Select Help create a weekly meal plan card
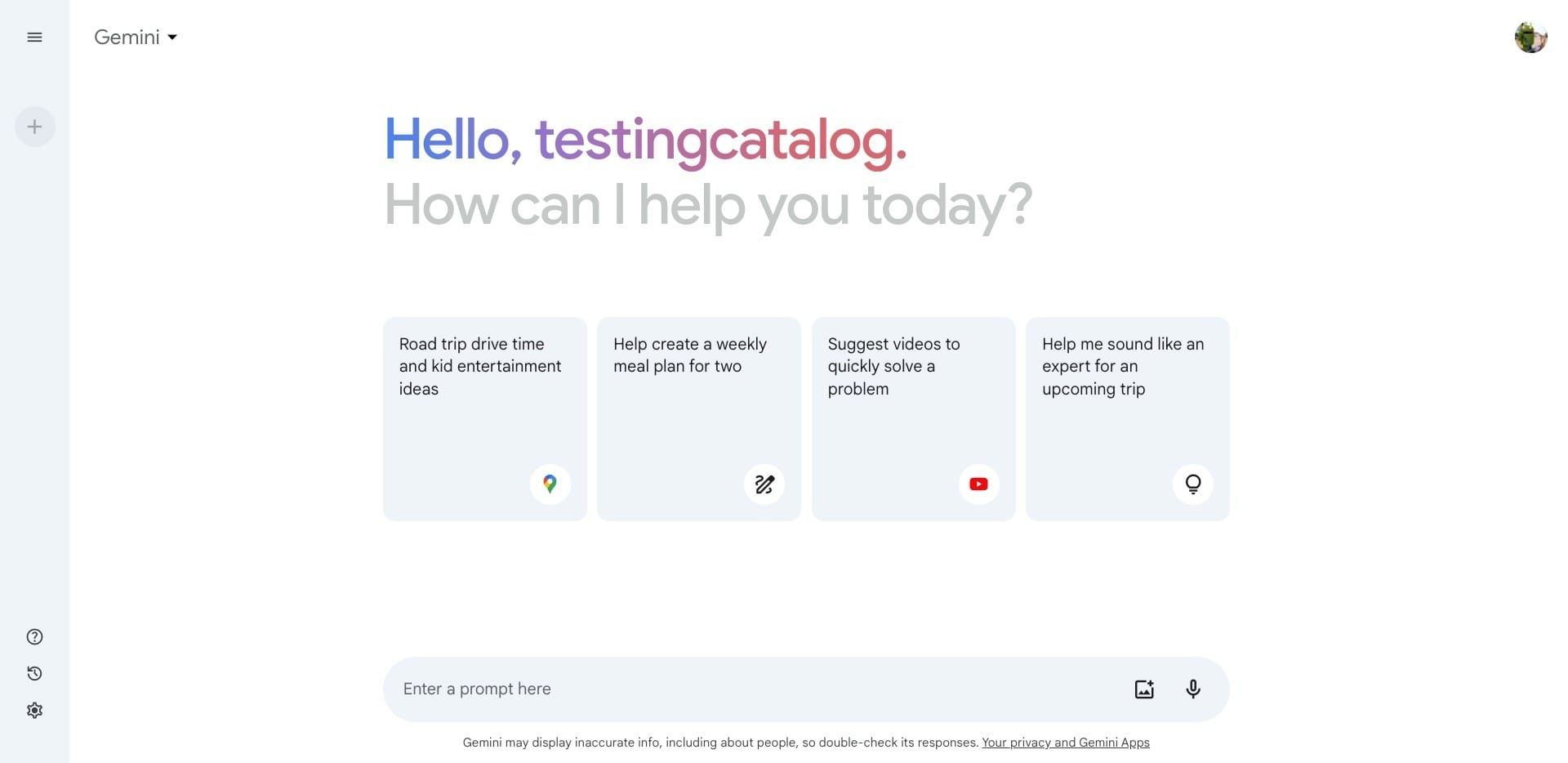Viewport: 1568px width, 763px height. tap(699, 419)
